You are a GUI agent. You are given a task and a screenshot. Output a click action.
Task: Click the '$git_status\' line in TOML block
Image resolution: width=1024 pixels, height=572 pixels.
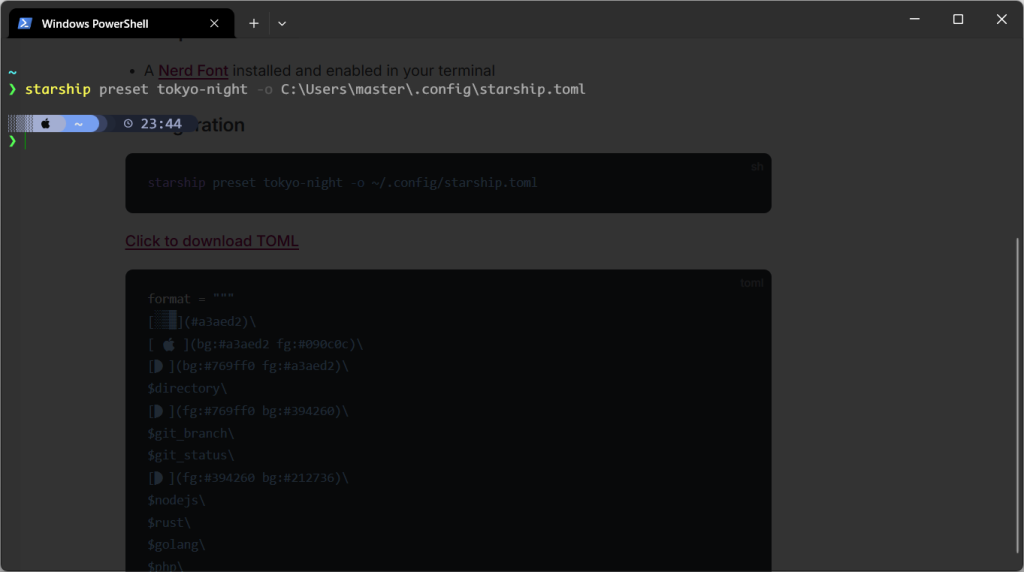coord(191,456)
